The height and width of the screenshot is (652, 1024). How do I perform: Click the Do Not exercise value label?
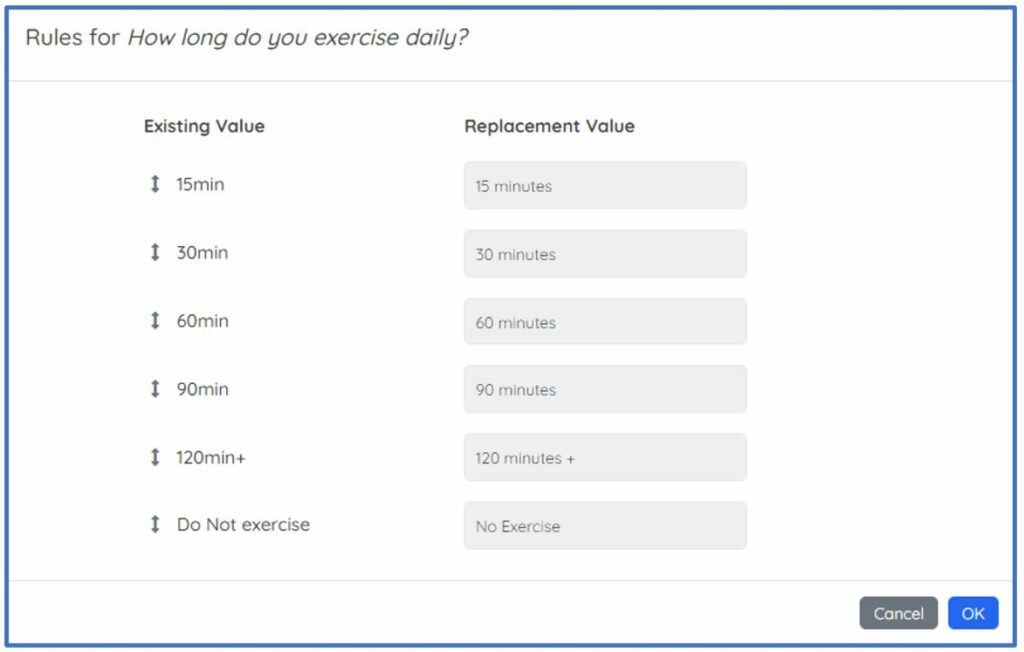[x=243, y=525]
